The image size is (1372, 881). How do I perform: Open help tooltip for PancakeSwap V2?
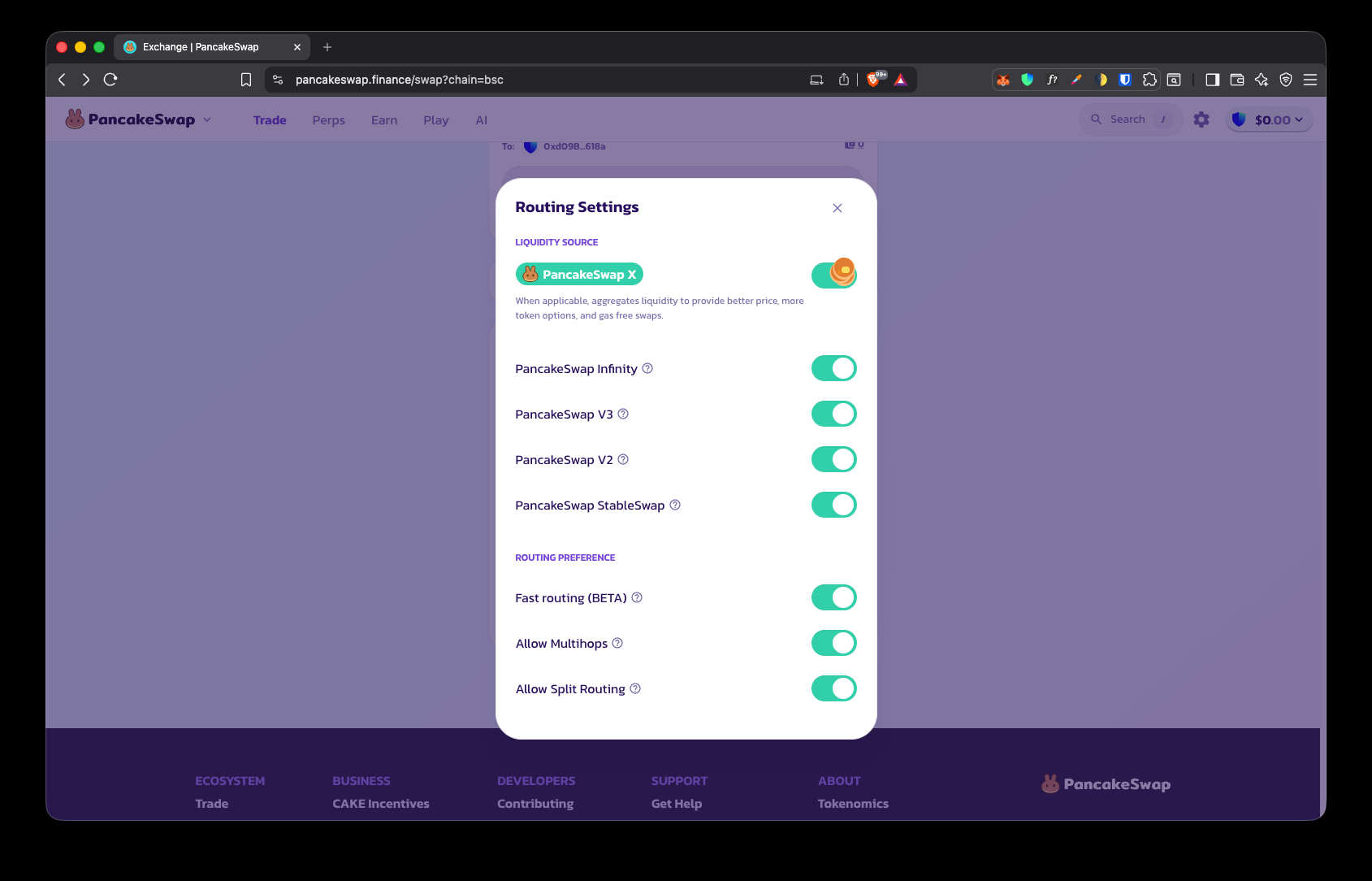point(623,459)
